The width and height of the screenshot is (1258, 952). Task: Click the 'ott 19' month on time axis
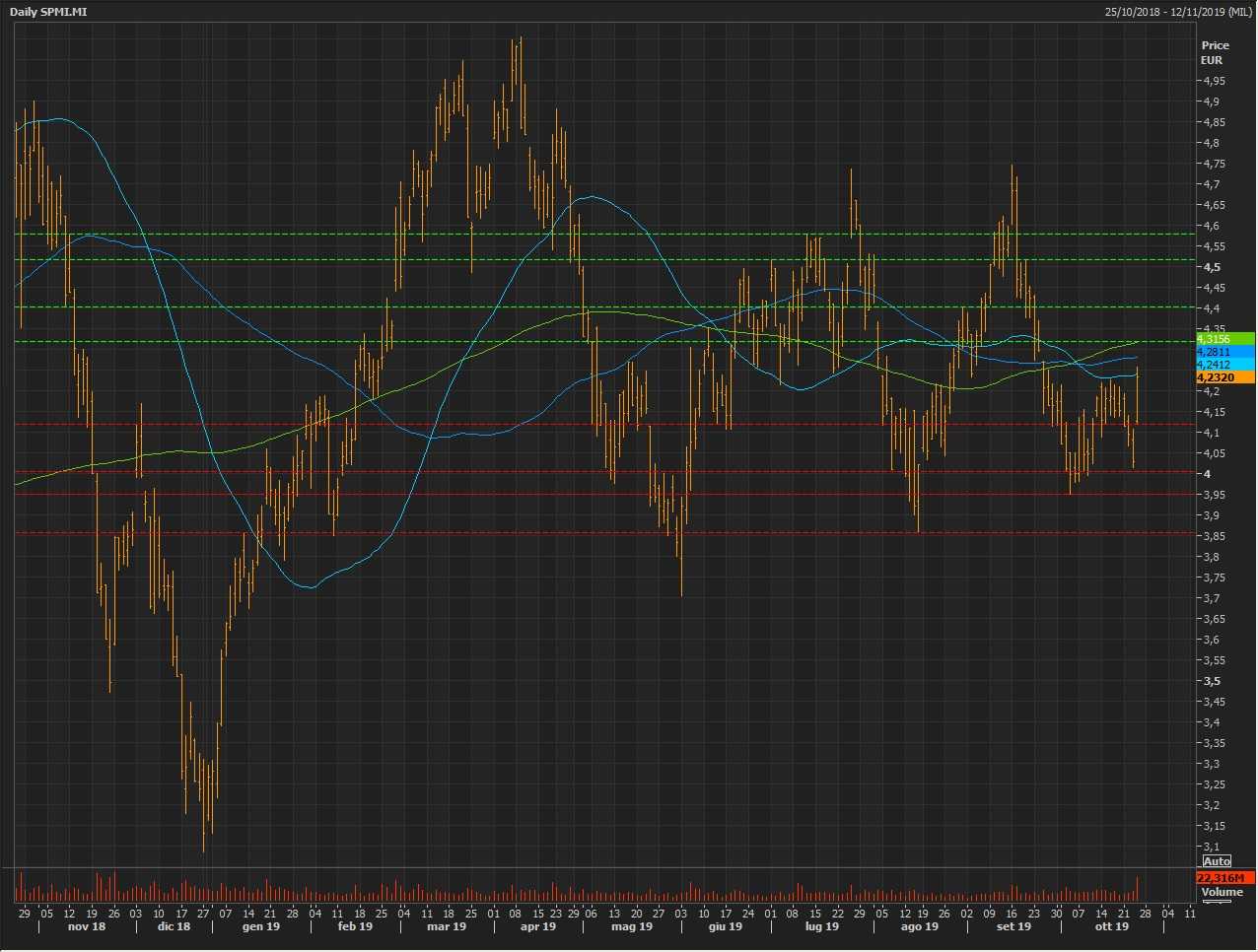[1111, 926]
